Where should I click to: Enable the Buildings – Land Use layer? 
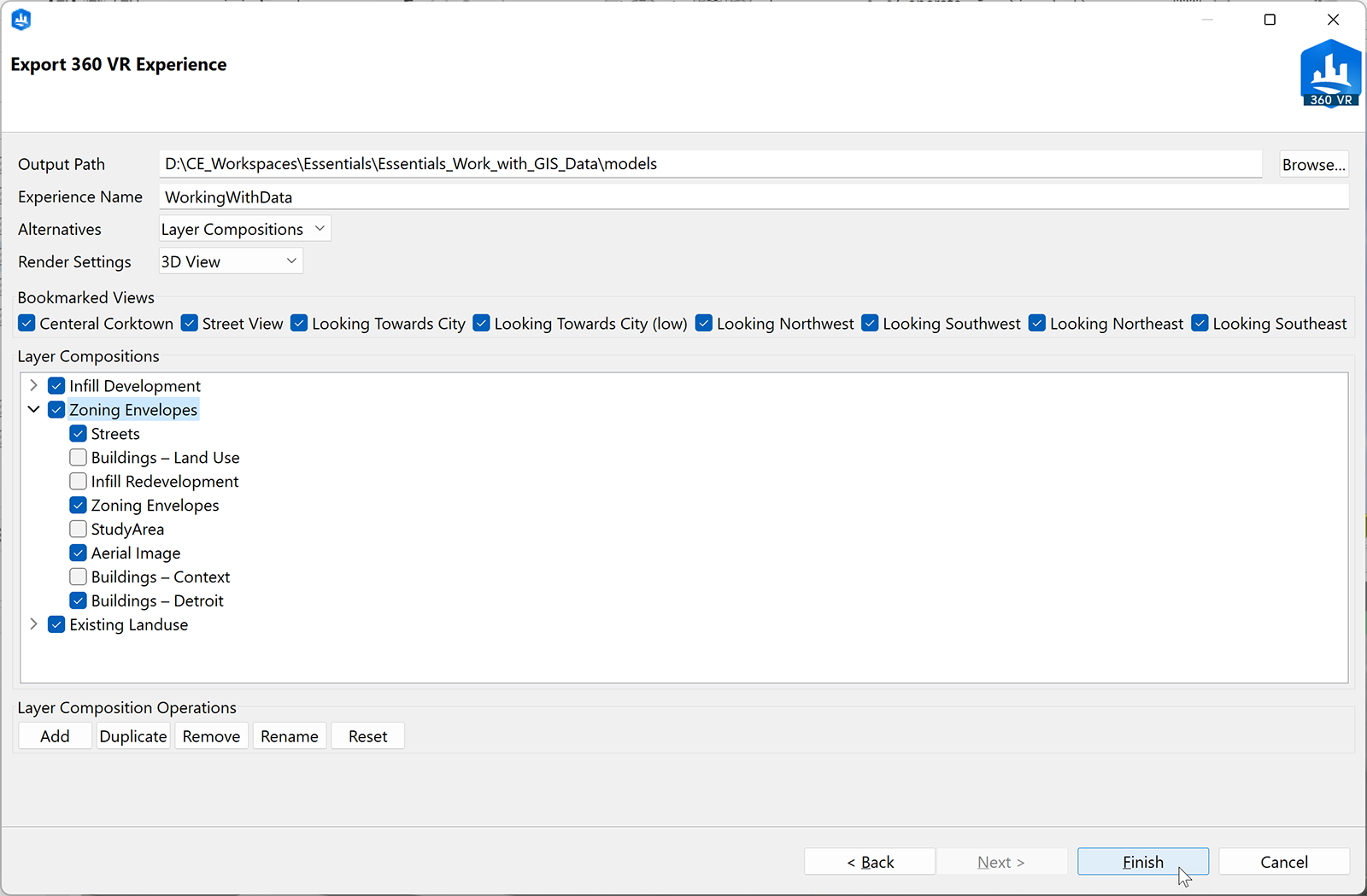click(79, 458)
